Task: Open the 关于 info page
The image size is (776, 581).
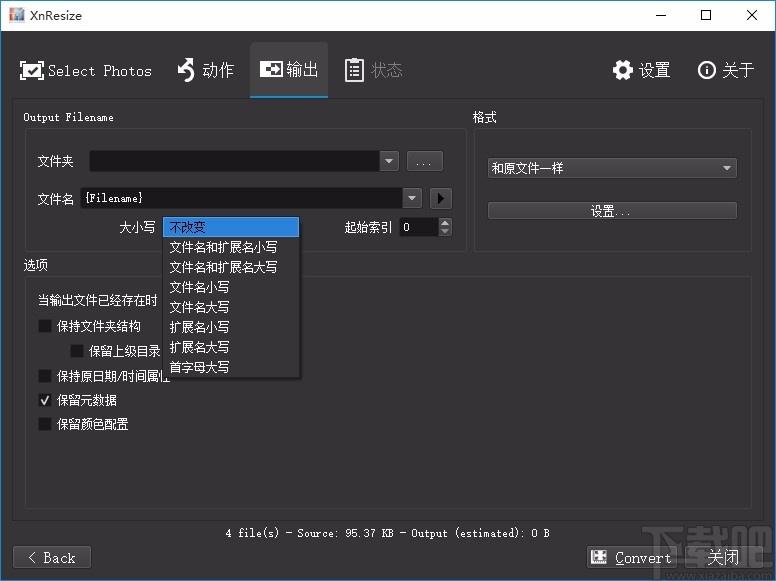Action: coord(726,70)
